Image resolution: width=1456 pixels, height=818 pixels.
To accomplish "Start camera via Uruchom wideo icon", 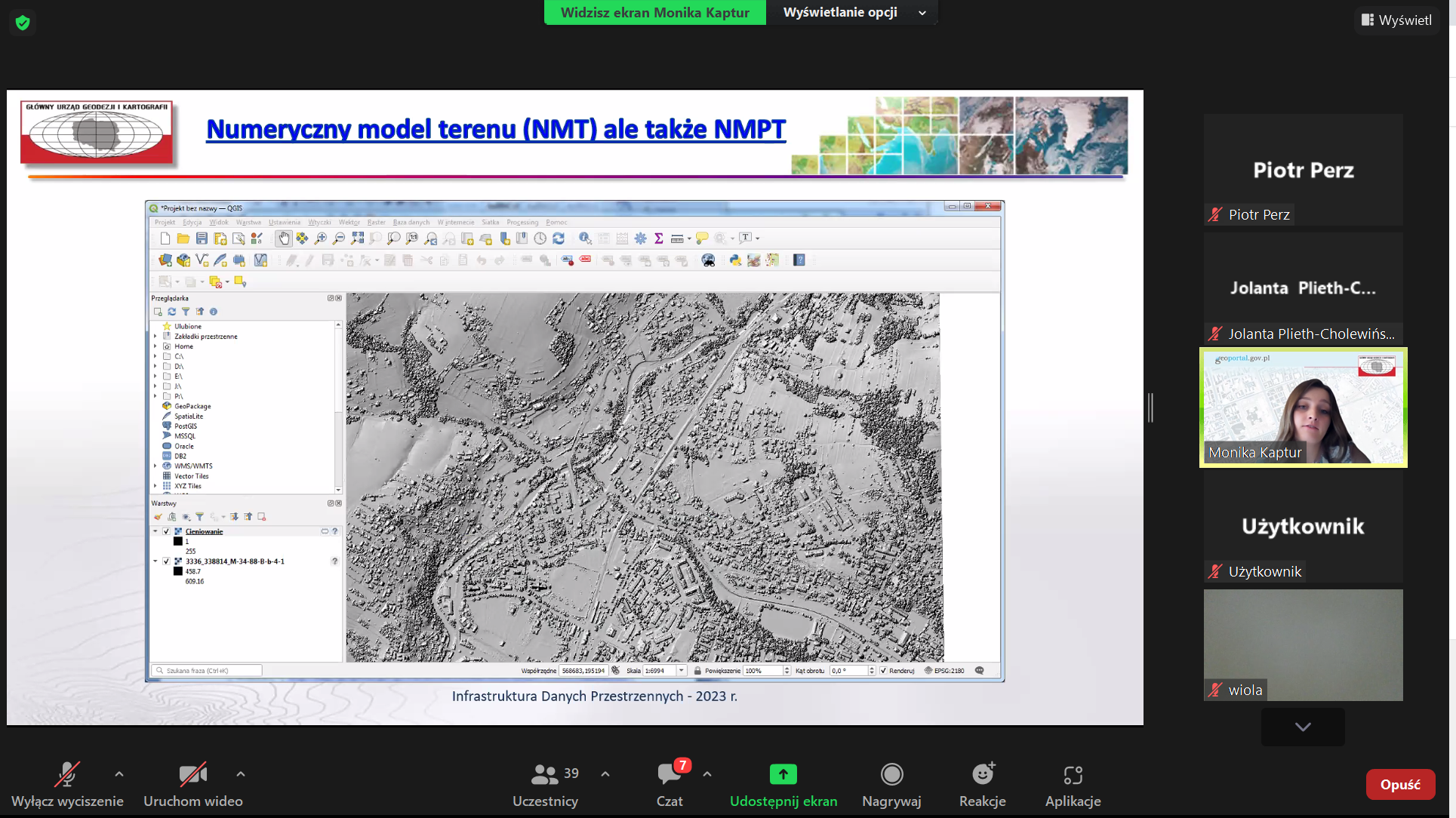I will pos(192,775).
